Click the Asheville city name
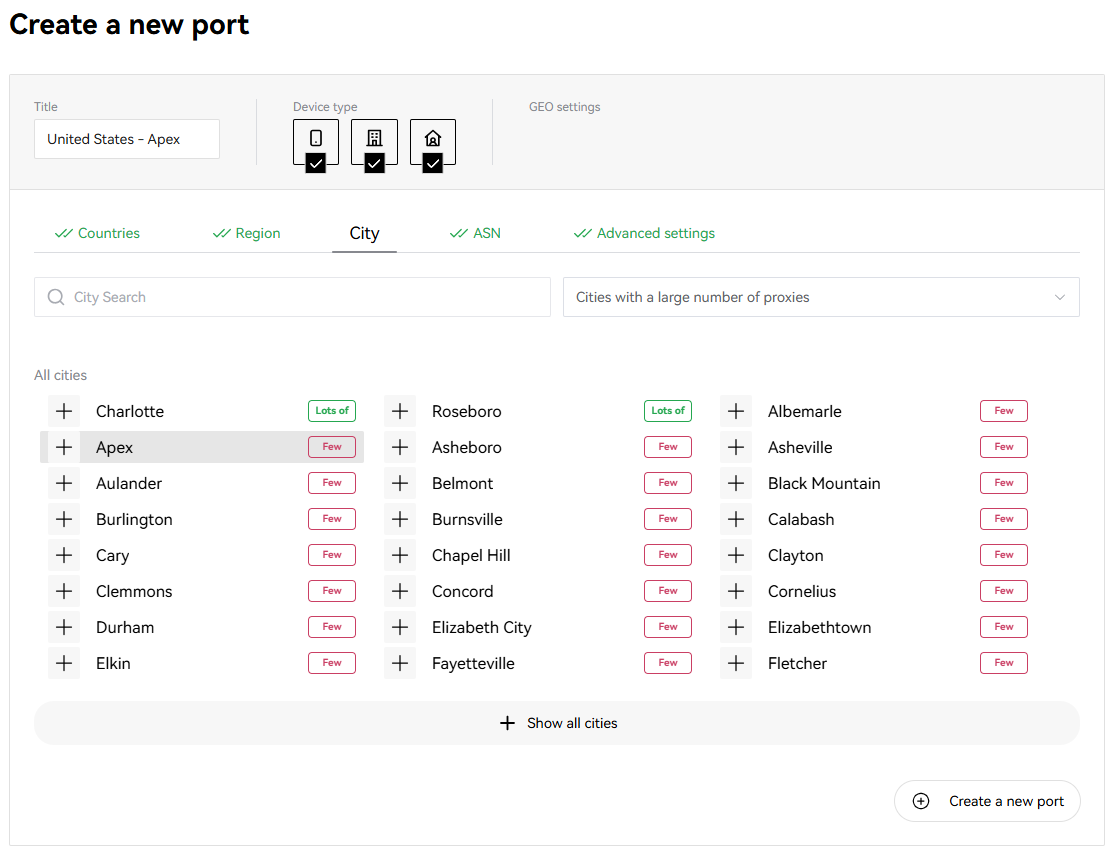1109x850 pixels. tap(800, 448)
